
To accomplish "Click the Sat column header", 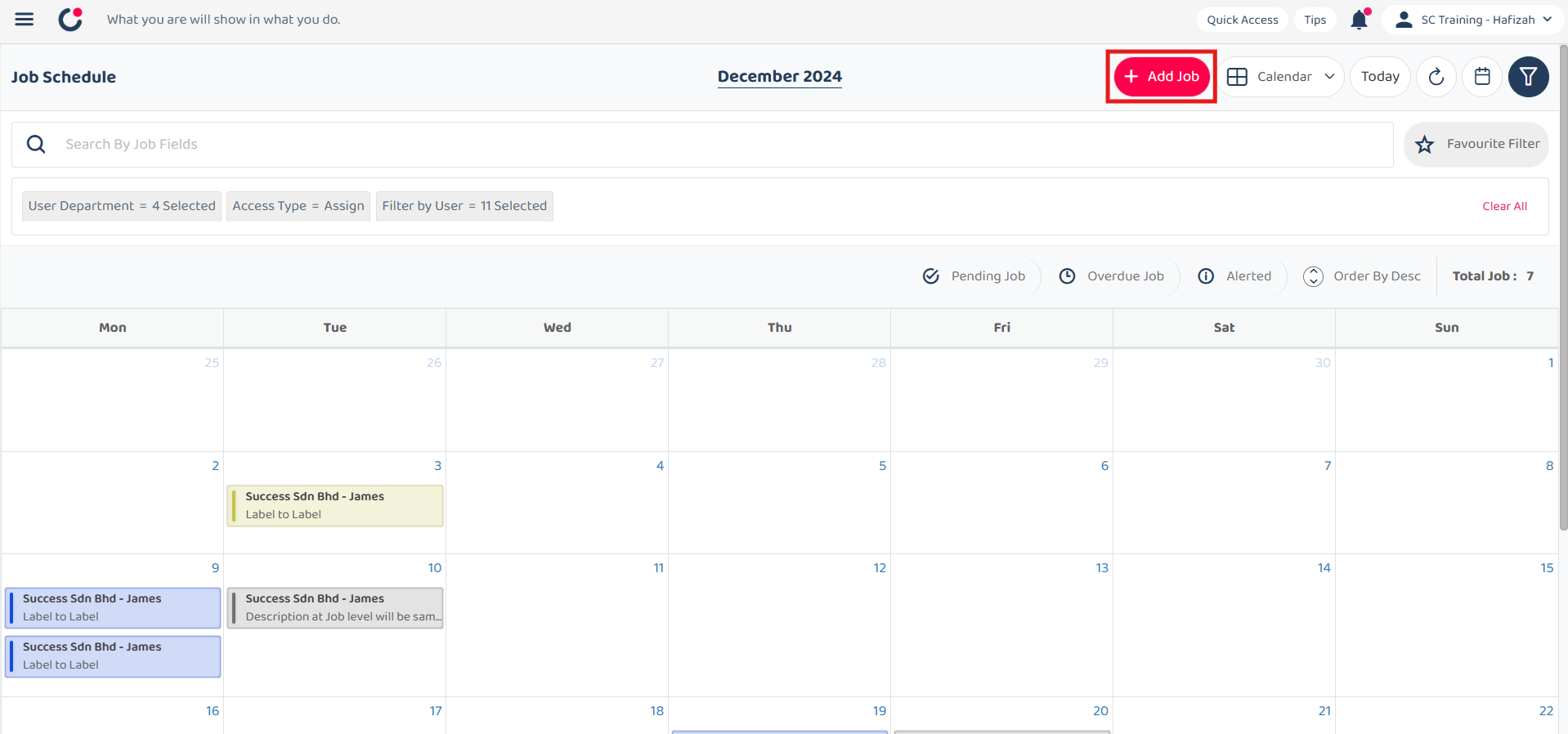I will (1225, 328).
